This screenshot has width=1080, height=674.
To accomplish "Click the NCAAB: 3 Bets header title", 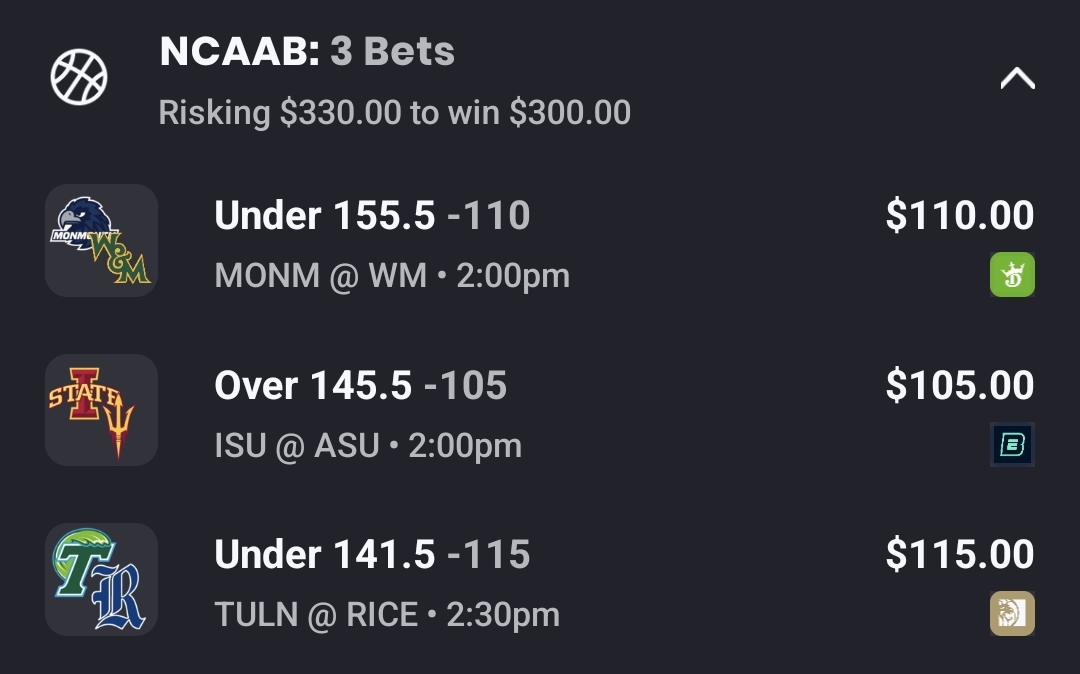I will [x=307, y=52].
